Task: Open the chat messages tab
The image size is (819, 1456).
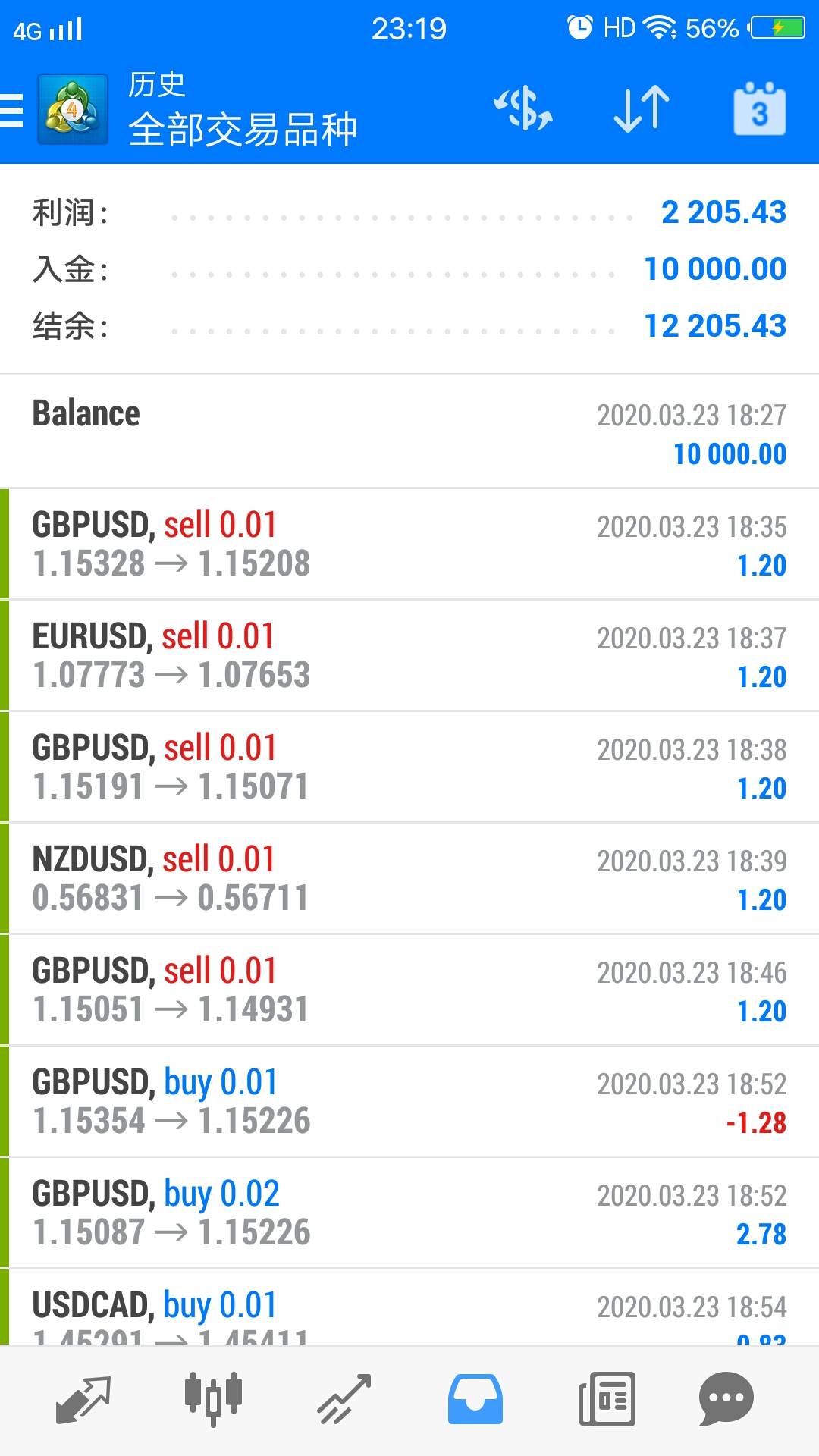Action: coord(726,1398)
